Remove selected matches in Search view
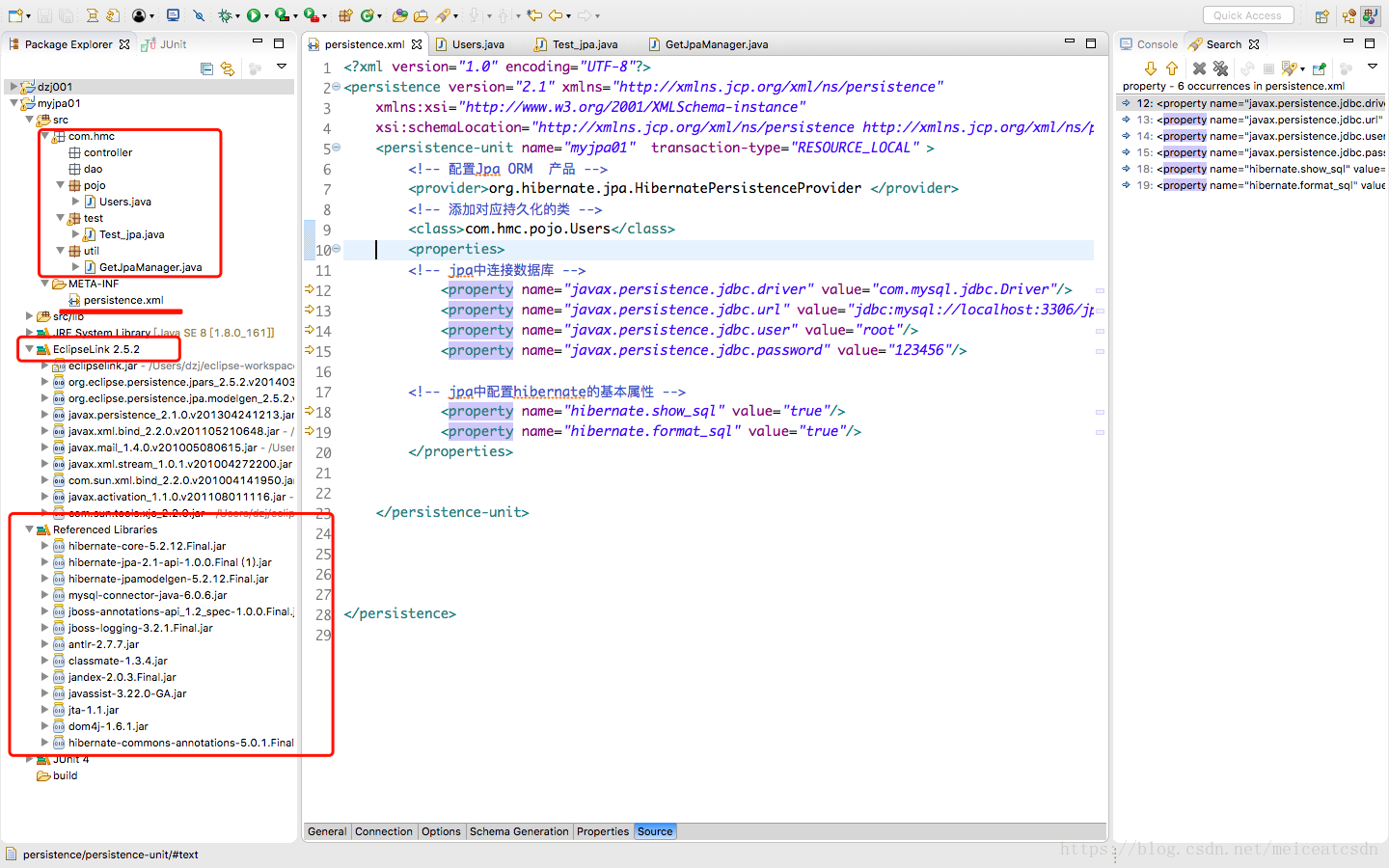The width and height of the screenshot is (1389, 868). click(1199, 68)
